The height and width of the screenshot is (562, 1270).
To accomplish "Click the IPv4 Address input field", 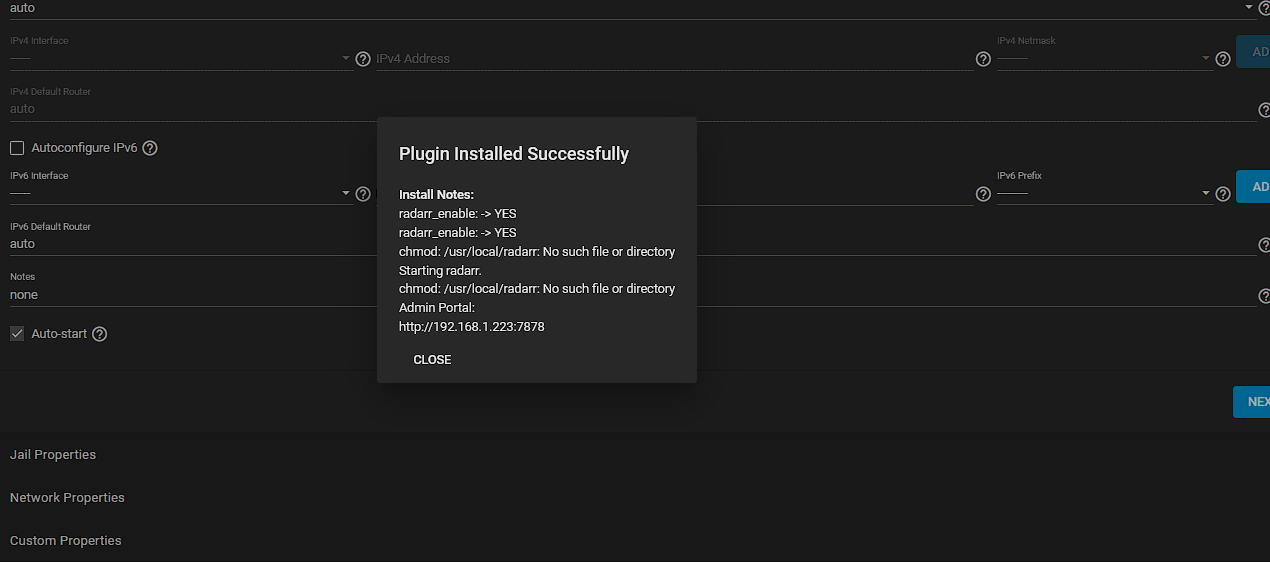I will point(670,59).
